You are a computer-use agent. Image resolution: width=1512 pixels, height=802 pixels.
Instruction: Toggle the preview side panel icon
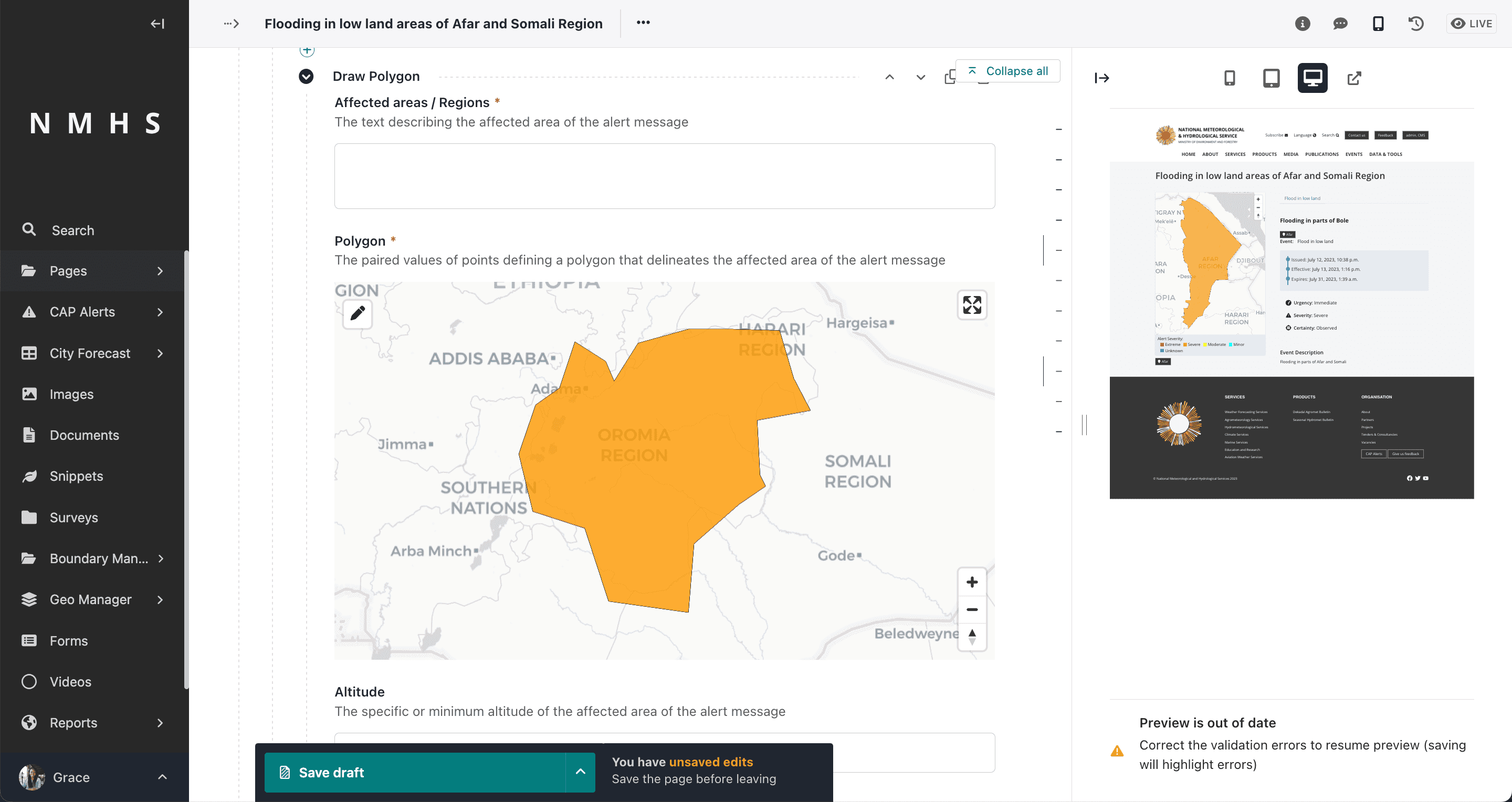(x=1102, y=78)
